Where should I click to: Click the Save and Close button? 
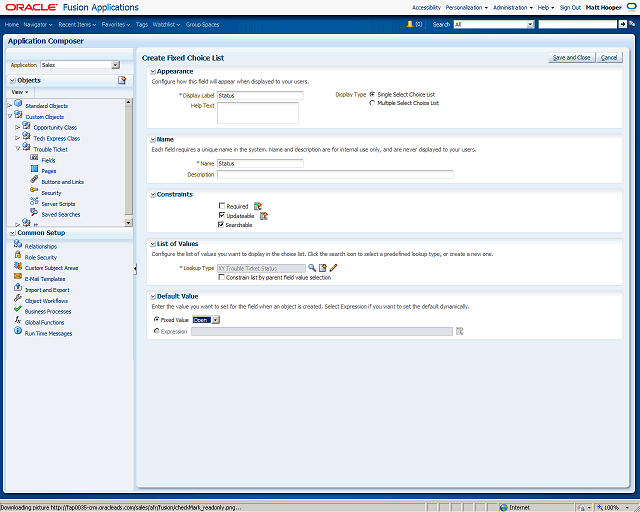click(x=571, y=58)
